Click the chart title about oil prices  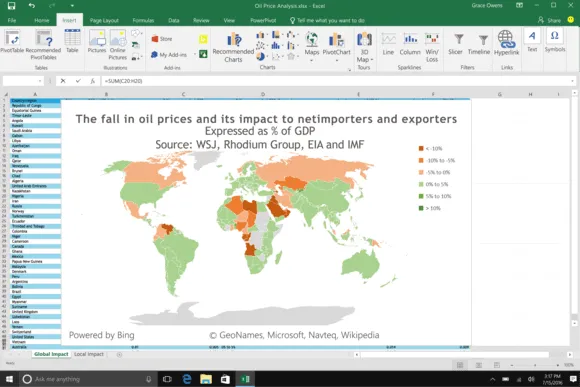click(266, 119)
